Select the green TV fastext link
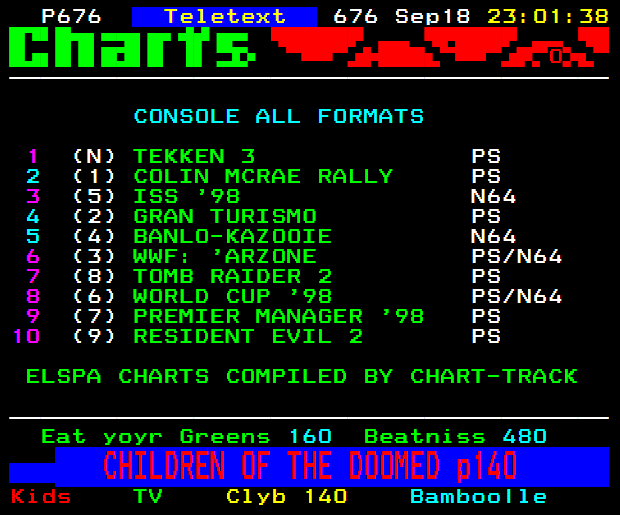 click(148, 496)
